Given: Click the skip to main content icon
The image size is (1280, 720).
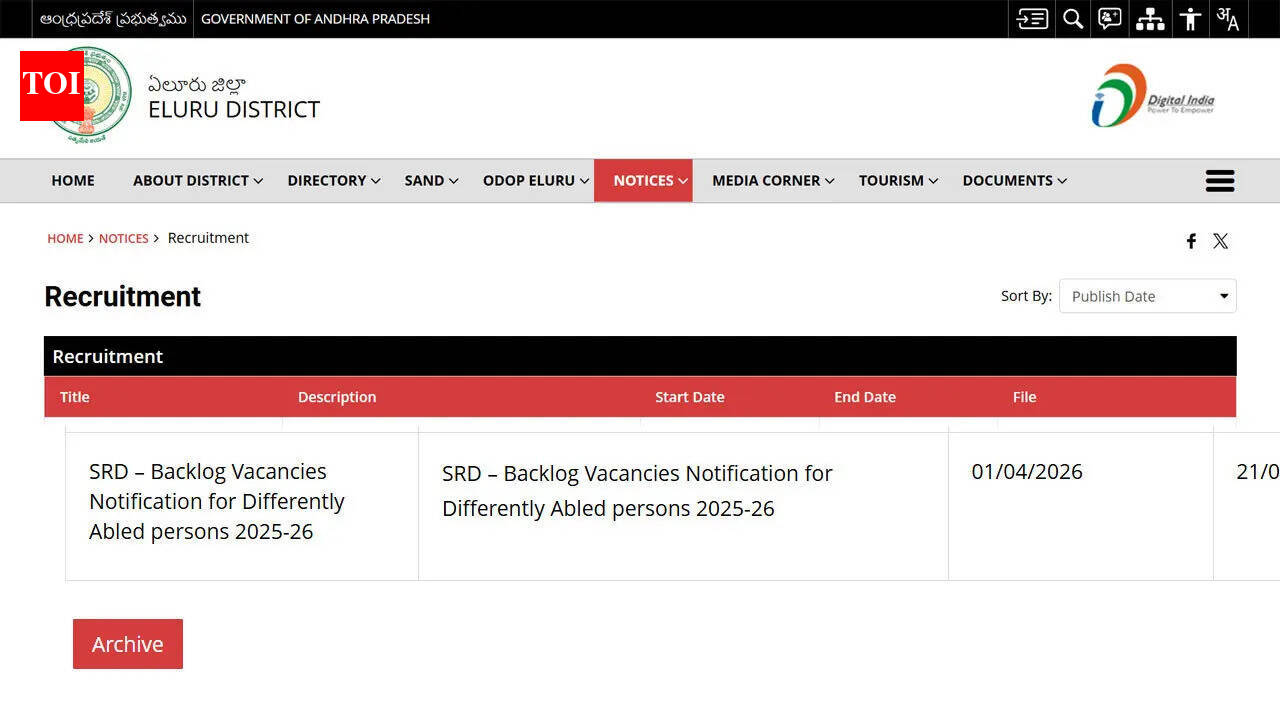Looking at the screenshot, I should pos(1032,19).
